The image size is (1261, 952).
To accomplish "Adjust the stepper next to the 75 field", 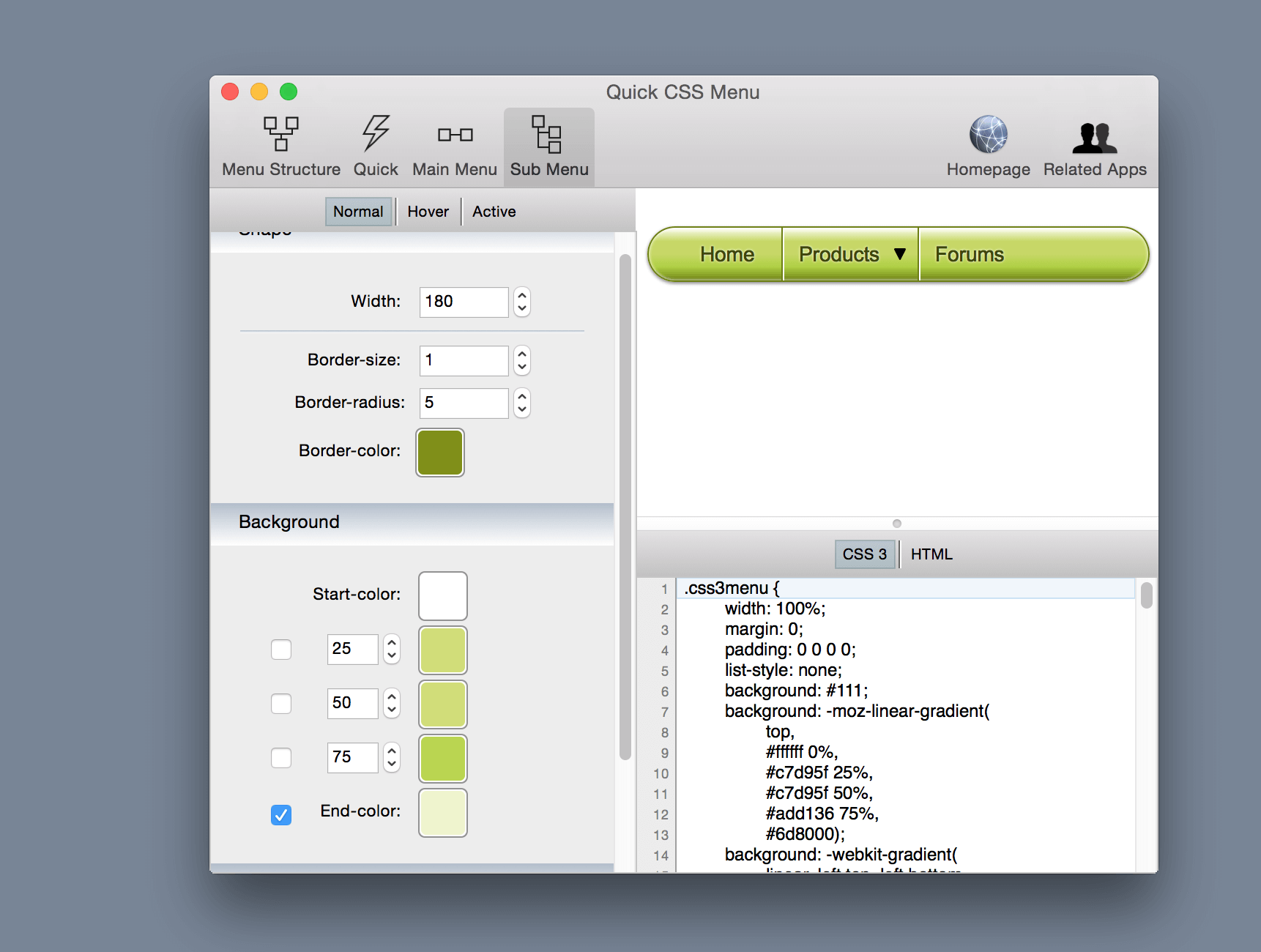I will point(392,757).
